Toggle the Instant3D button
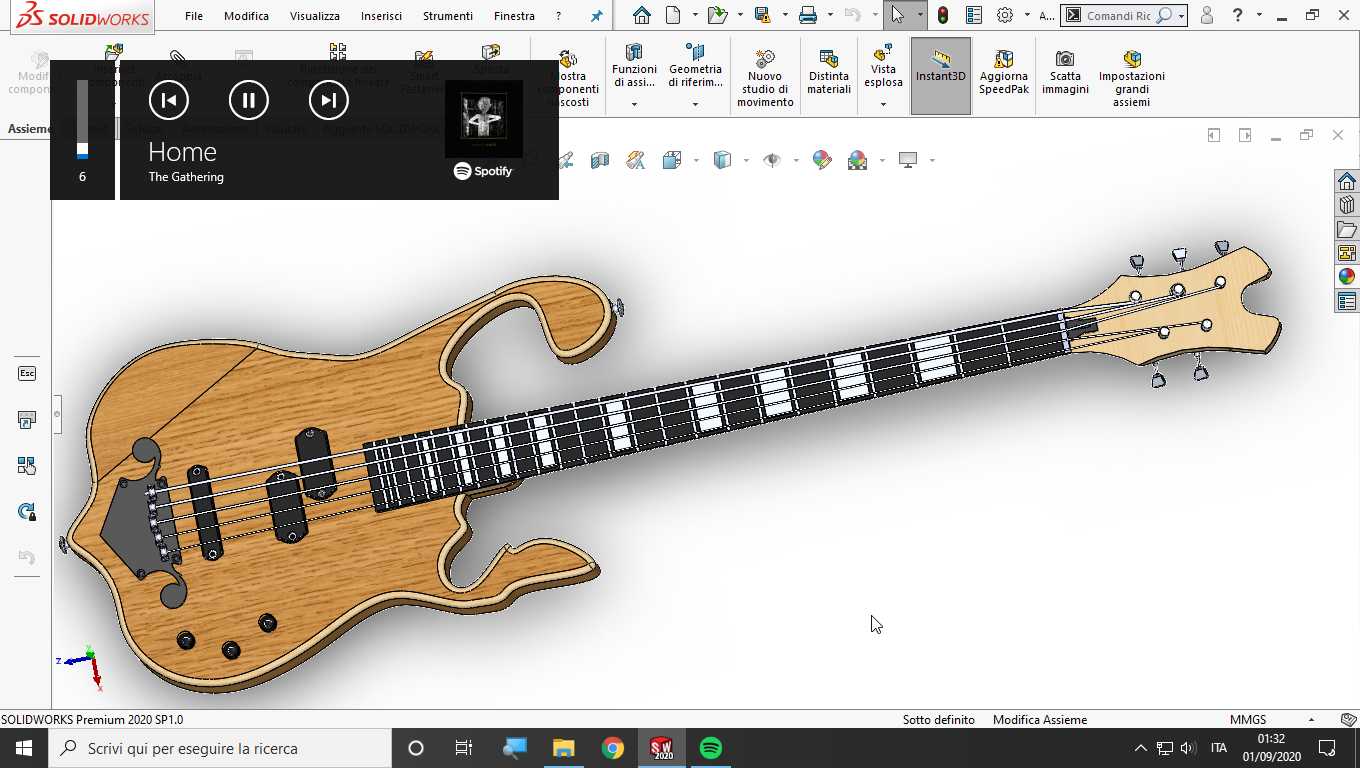 pos(941,76)
